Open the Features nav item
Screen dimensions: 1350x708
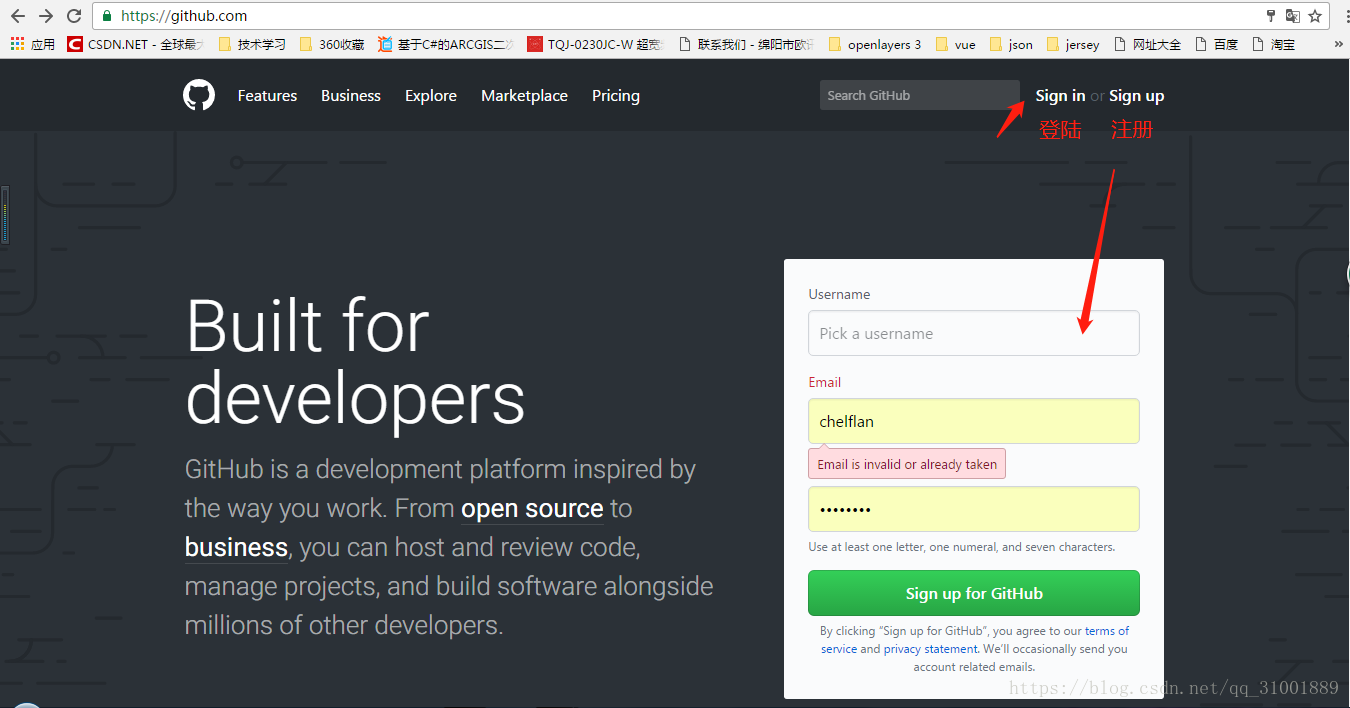tap(267, 96)
